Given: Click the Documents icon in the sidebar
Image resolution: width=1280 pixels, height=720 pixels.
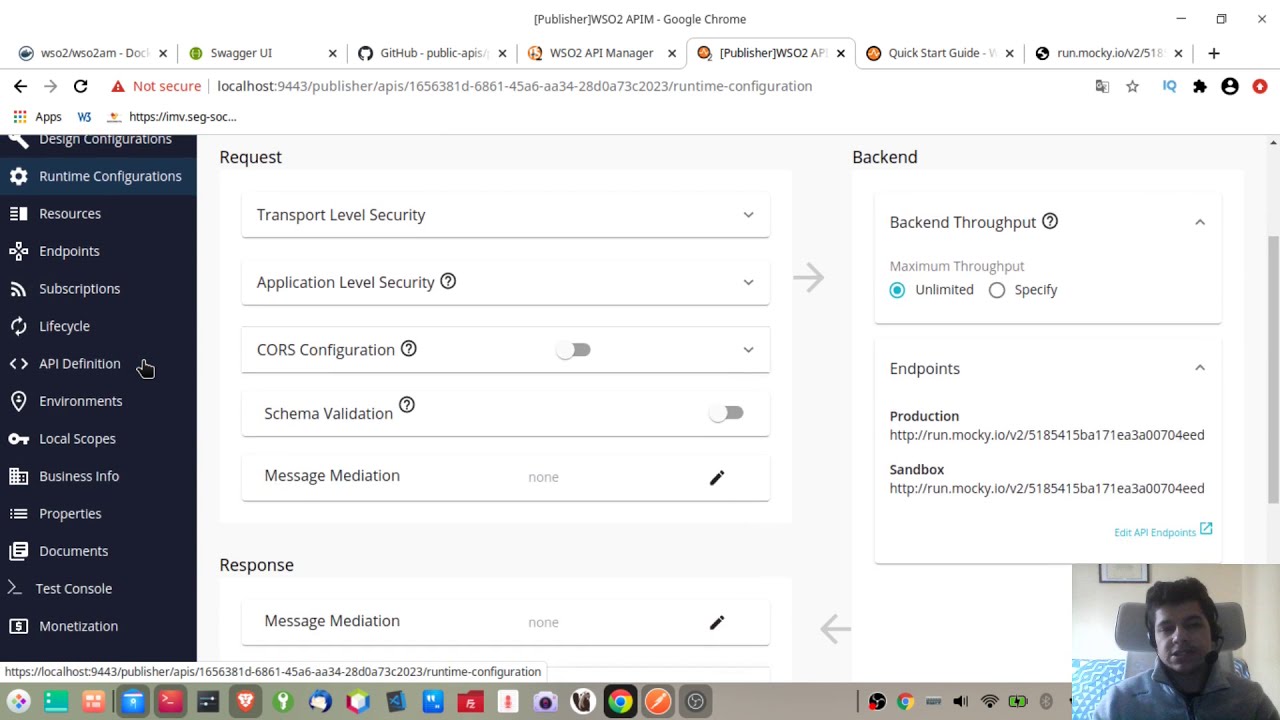Looking at the screenshot, I should tap(18, 551).
